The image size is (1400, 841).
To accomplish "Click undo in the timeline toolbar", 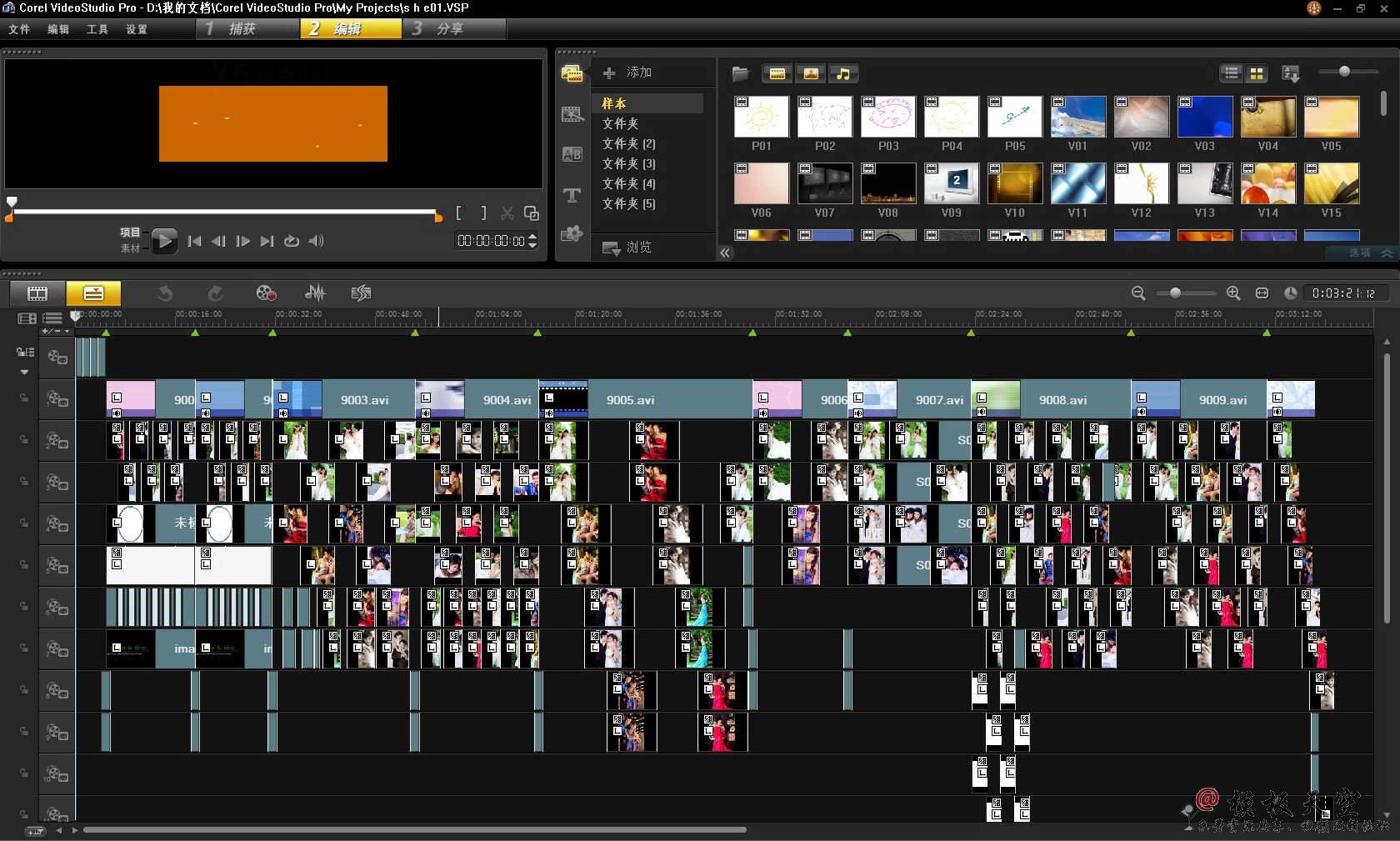I will (165, 293).
